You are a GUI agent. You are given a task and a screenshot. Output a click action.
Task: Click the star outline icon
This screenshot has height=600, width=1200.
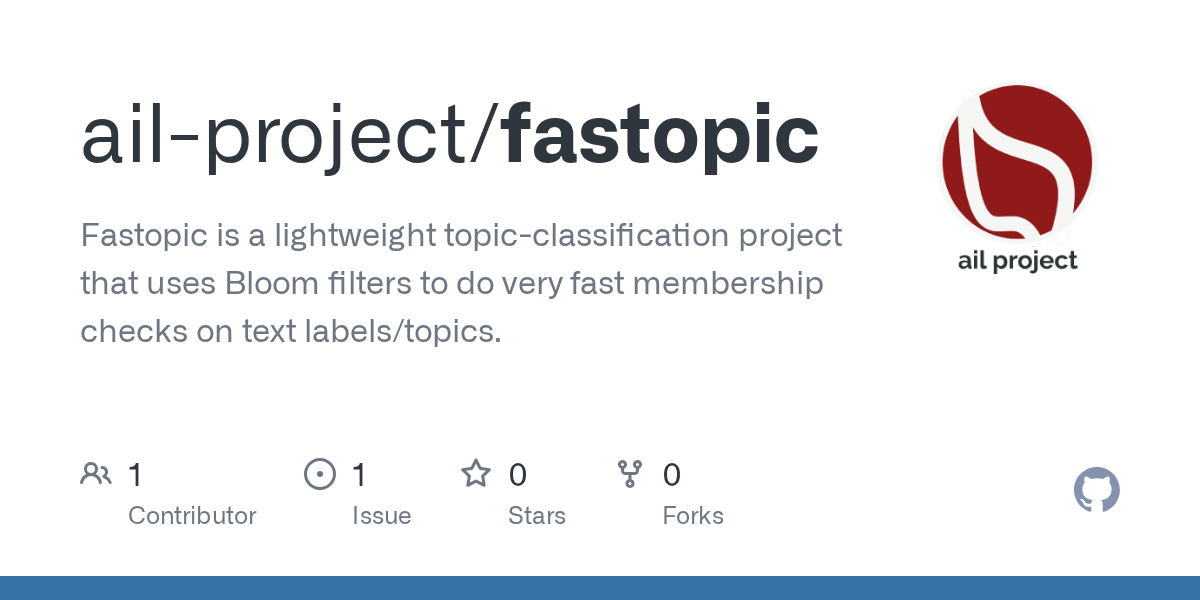[475, 474]
